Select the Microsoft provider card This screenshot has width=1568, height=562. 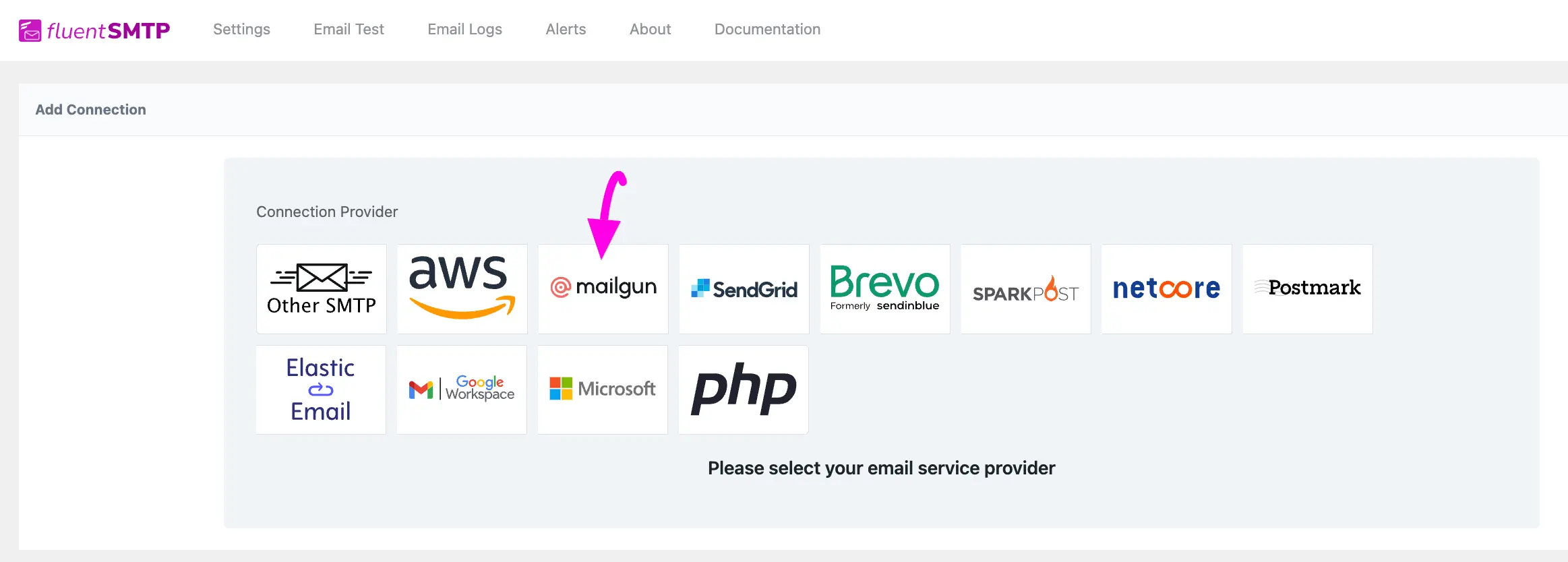coord(603,390)
